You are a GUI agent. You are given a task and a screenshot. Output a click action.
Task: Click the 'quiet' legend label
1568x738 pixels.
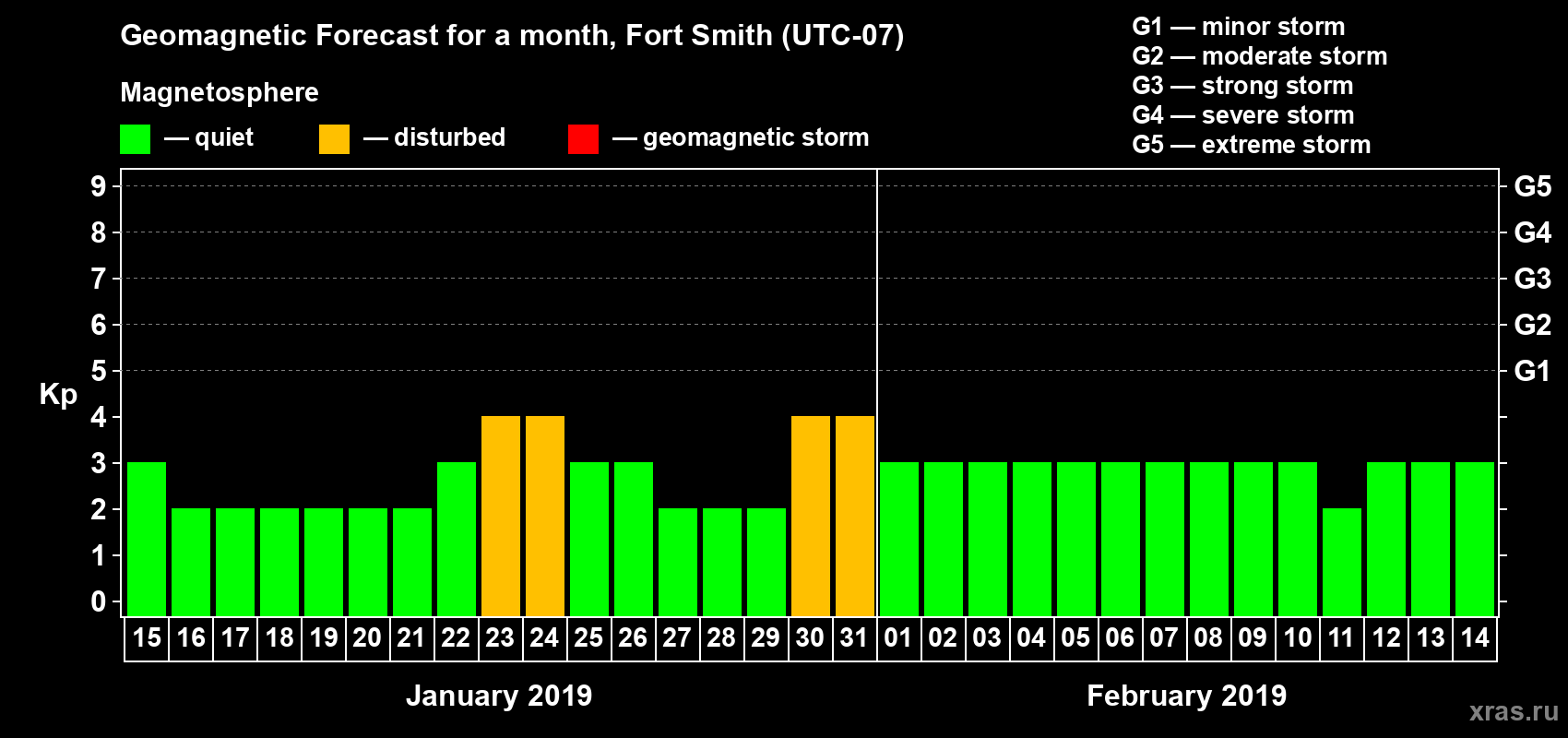pos(224,137)
